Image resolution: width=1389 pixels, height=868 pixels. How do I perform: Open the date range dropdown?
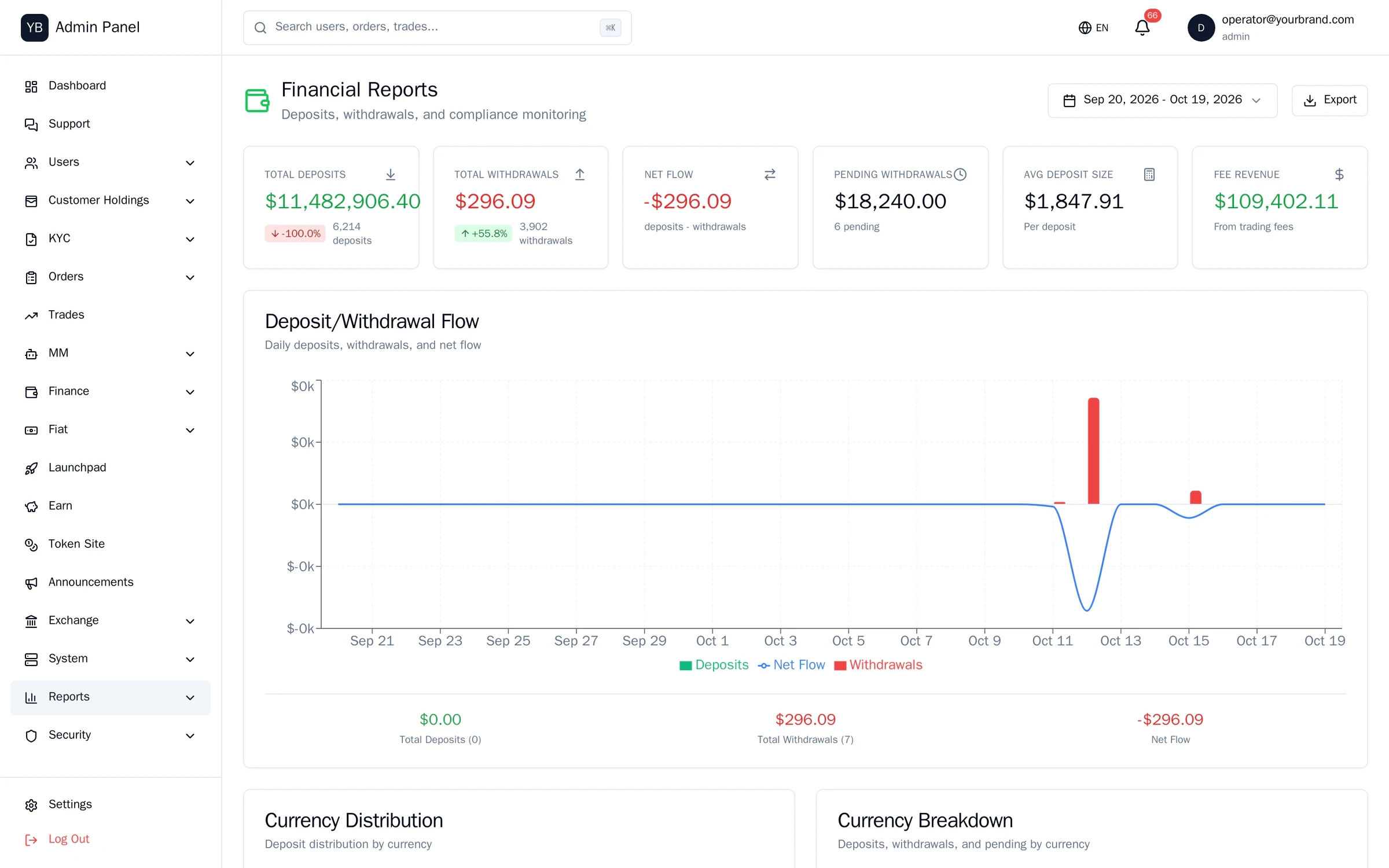[x=1162, y=100]
